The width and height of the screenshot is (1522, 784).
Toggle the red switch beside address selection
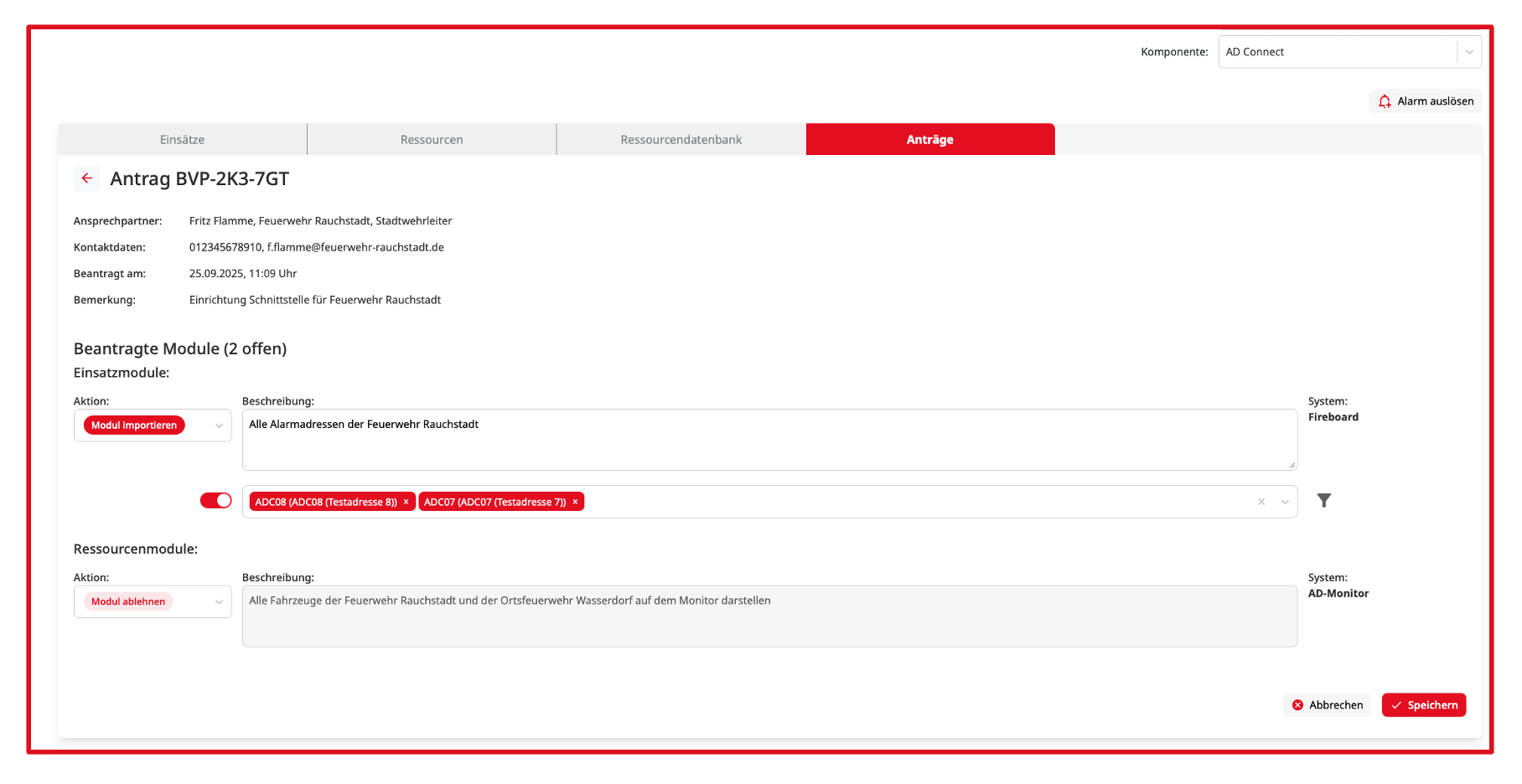coord(216,501)
